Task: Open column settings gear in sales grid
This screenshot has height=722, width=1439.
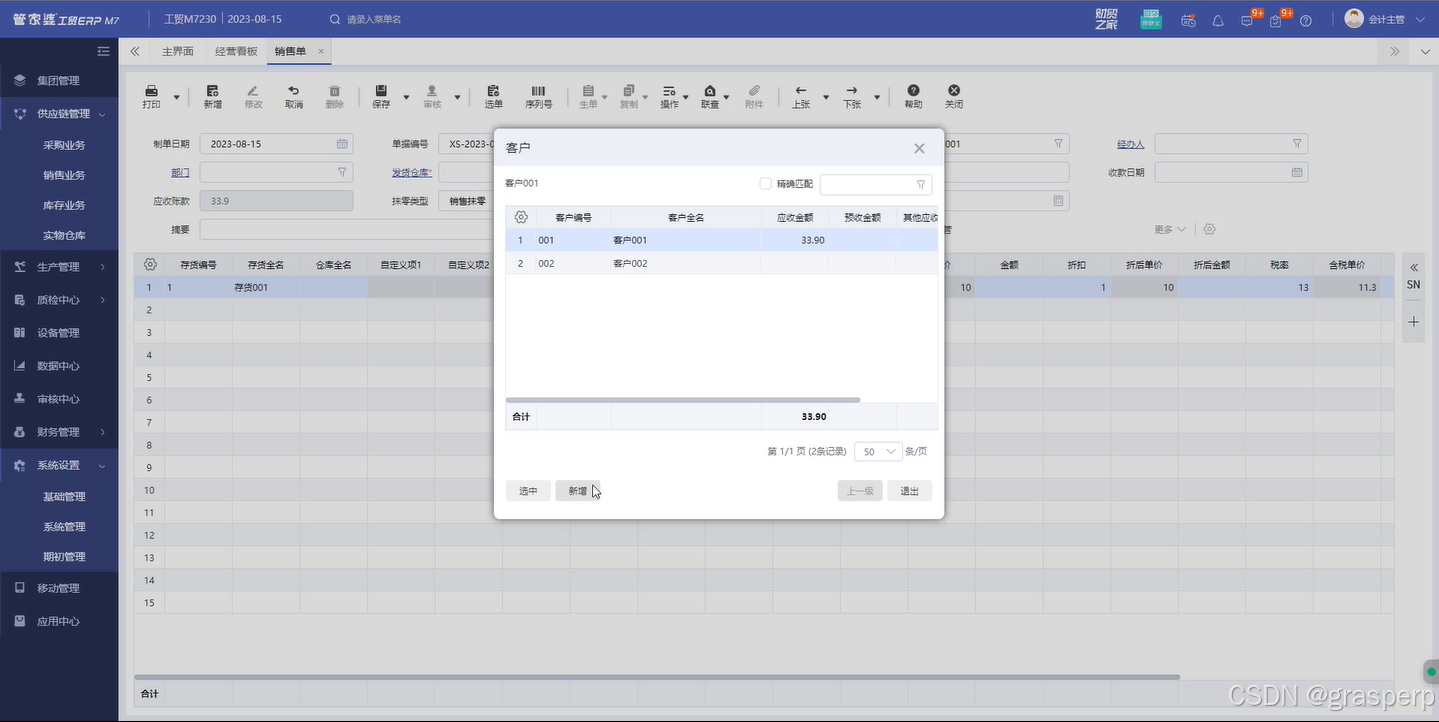Action: pos(150,264)
